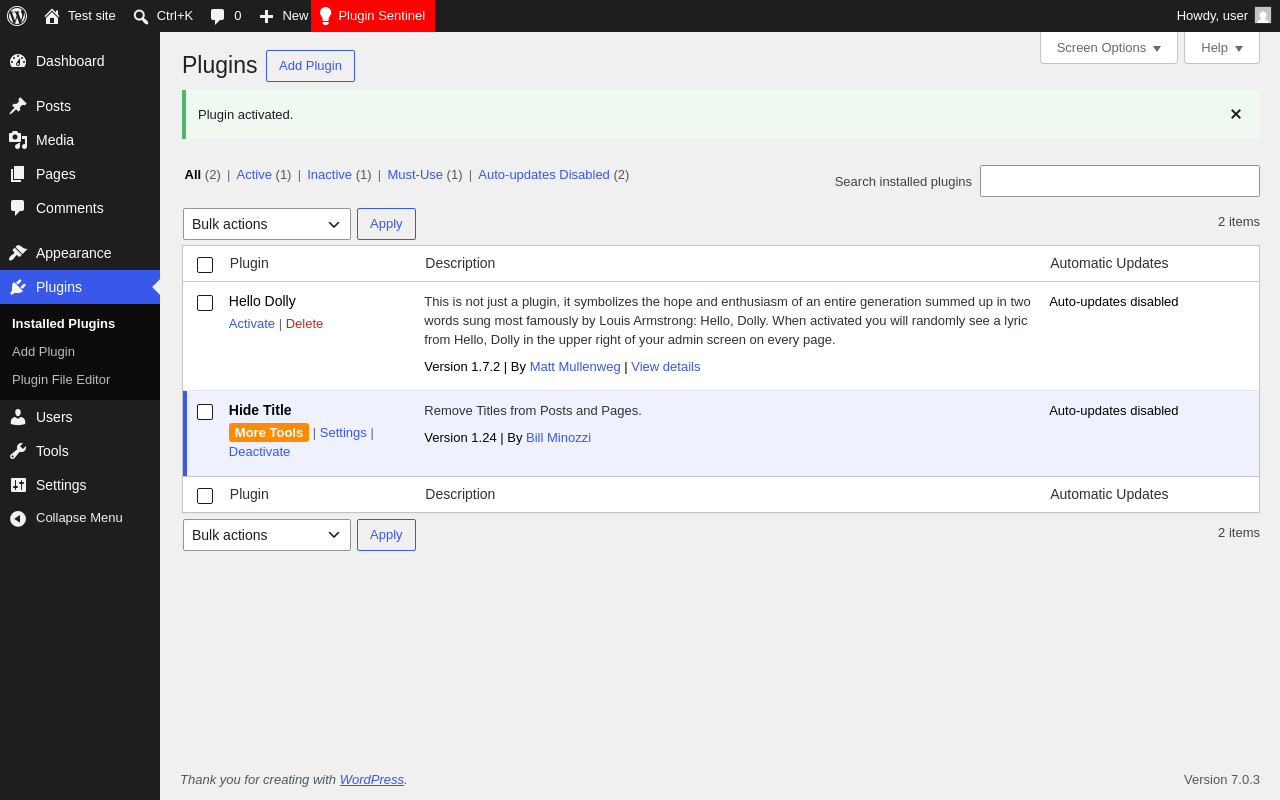Screen dimensions: 1280x800
Task: Click the Tools wrench icon
Action: point(18,451)
